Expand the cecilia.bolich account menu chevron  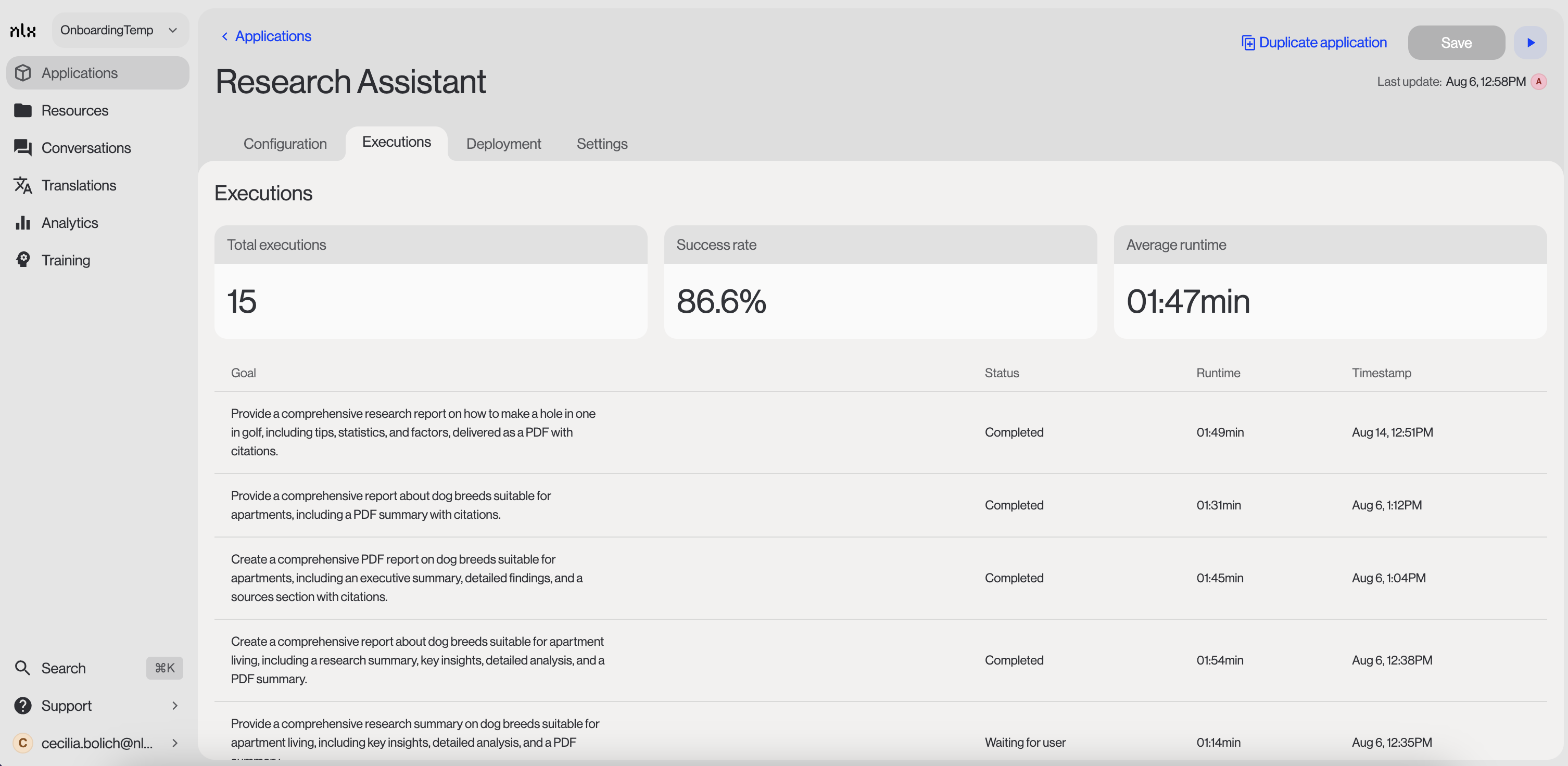click(175, 743)
